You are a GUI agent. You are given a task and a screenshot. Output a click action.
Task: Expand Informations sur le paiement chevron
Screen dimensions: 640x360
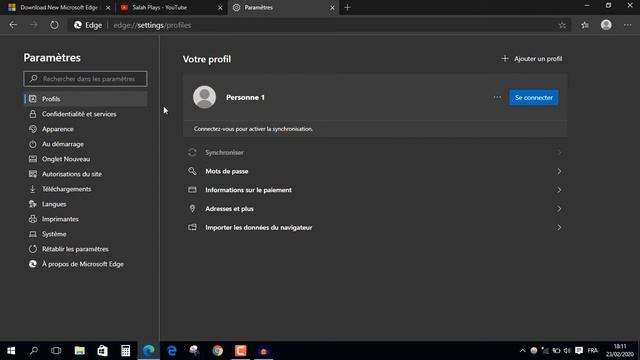click(559, 190)
